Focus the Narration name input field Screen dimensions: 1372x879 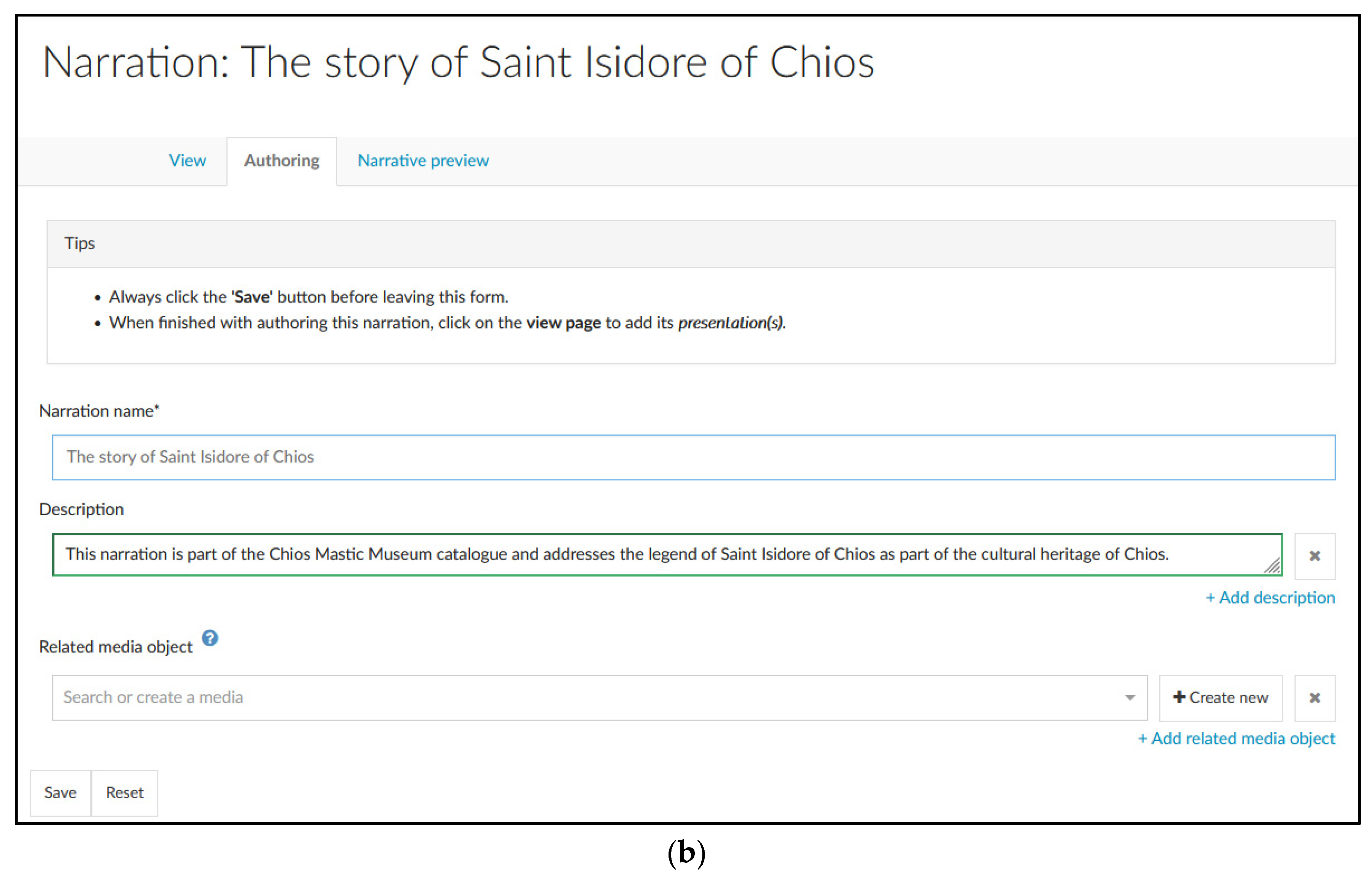(693, 457)
